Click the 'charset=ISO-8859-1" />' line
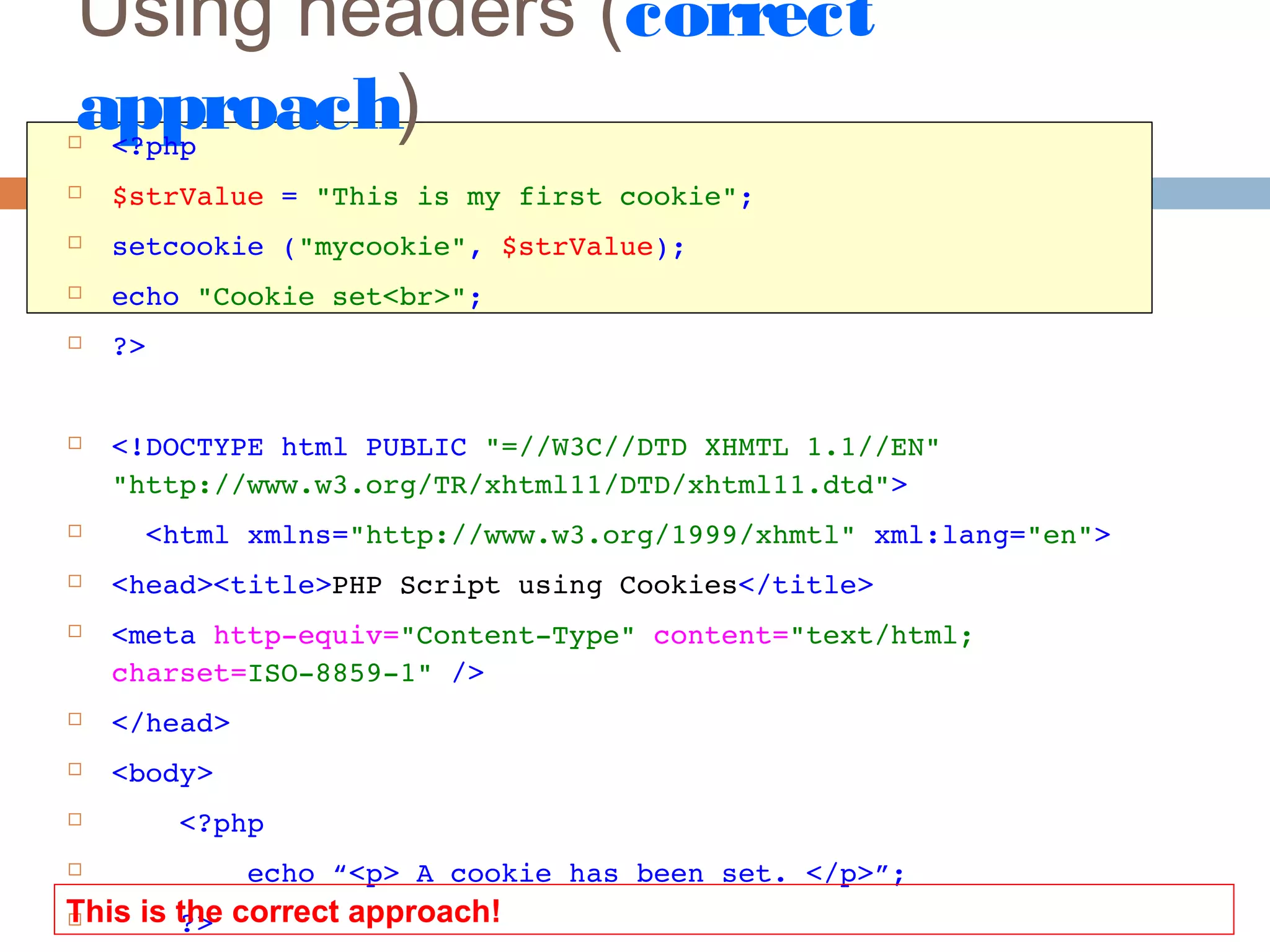The width and height of the screenshot is (1270, 952). (x=298, y=674)
